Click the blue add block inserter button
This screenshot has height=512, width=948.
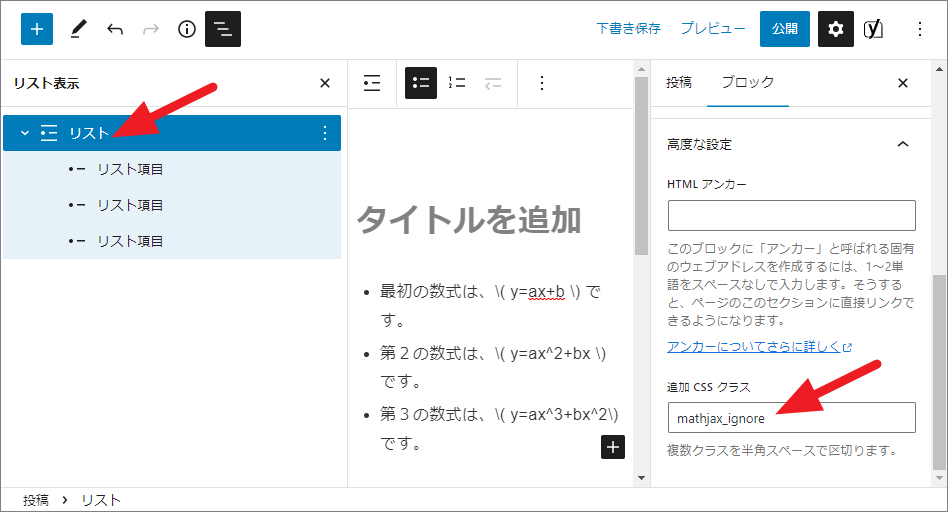click(37, 29)
